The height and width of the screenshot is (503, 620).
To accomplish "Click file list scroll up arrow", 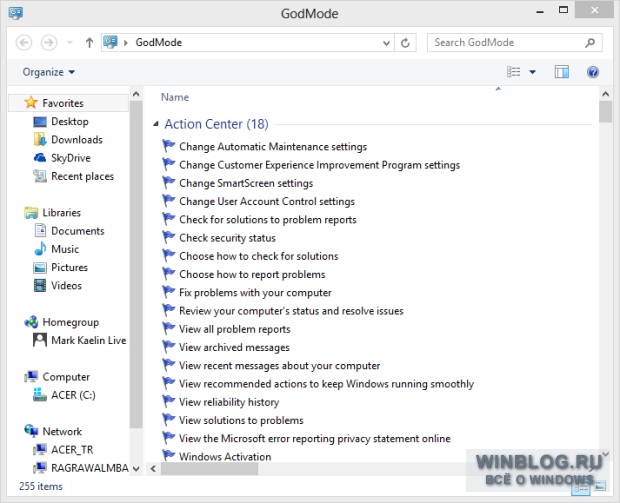I will coord(605,94).
